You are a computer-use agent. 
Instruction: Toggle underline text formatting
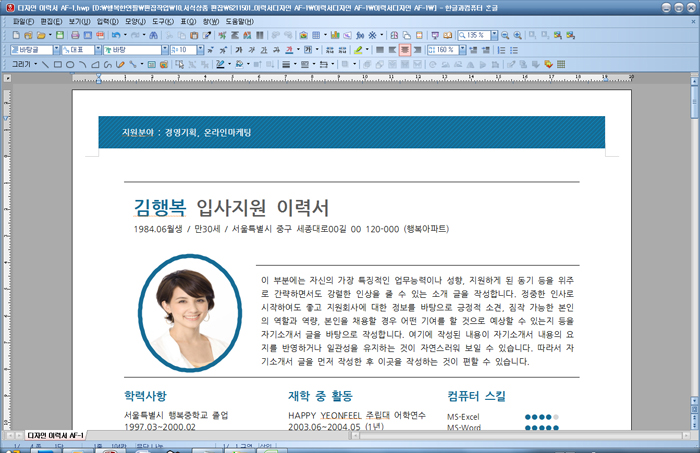tap(264, 50)
